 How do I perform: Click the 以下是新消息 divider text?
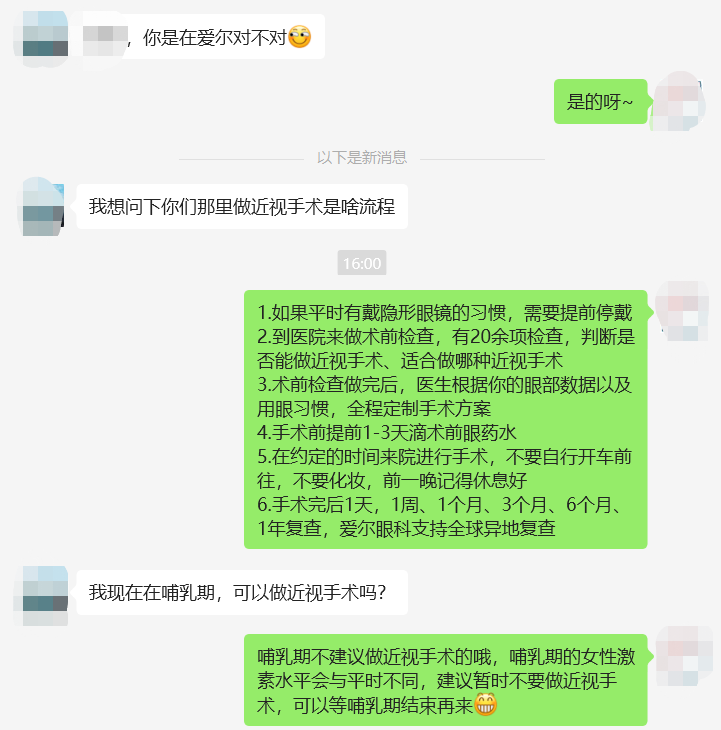coord(362,157)
